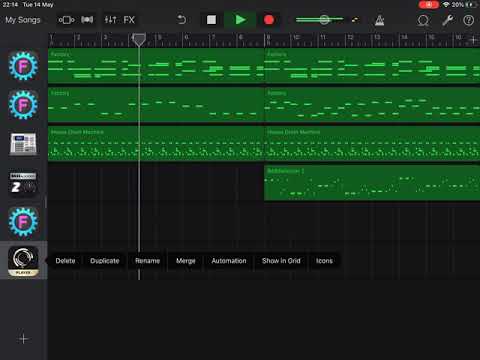Start playback with the green Play button
Image resolution: width=480 pixels, height=360 pixels.
[240, 20]
